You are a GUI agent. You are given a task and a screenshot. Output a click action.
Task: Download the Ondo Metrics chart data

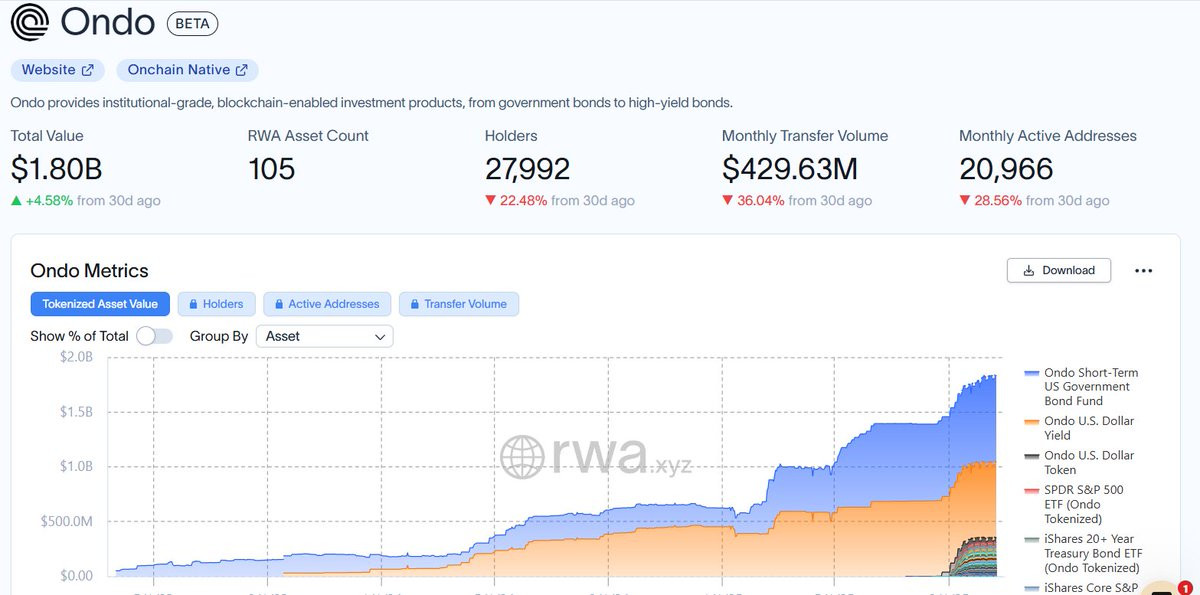[1059, 270]
